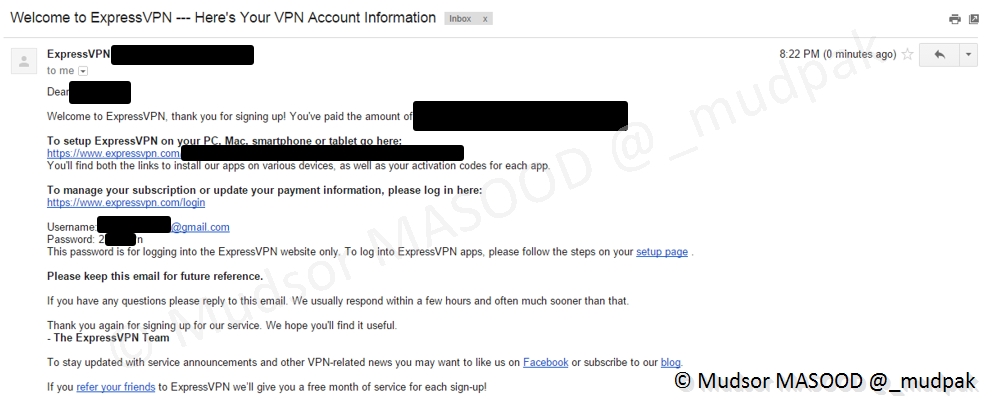The height and width of the screenshot is (403, 992).
Task: Print this email using the printer icon
Action: coord(954,19)
